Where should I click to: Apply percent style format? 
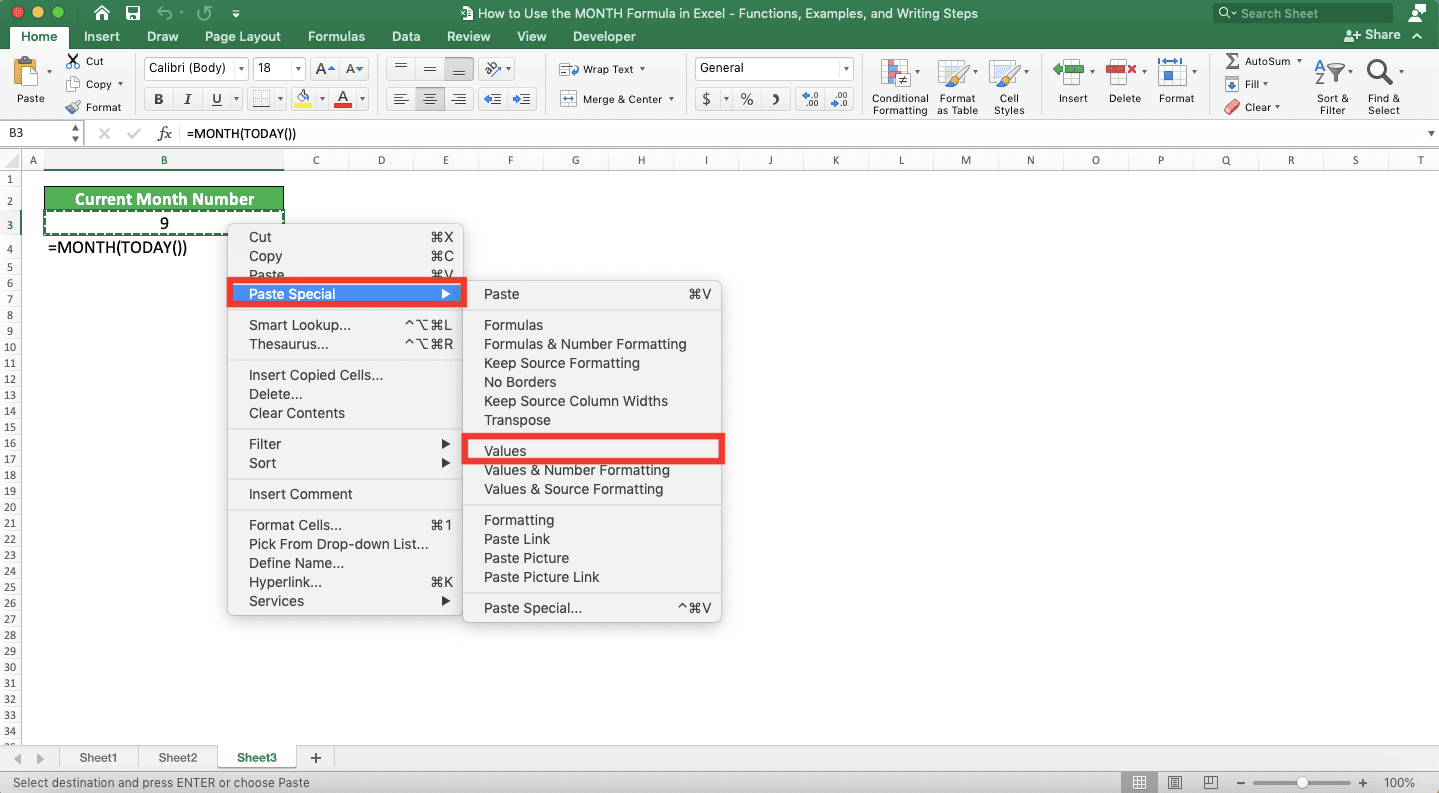point(747,99)
